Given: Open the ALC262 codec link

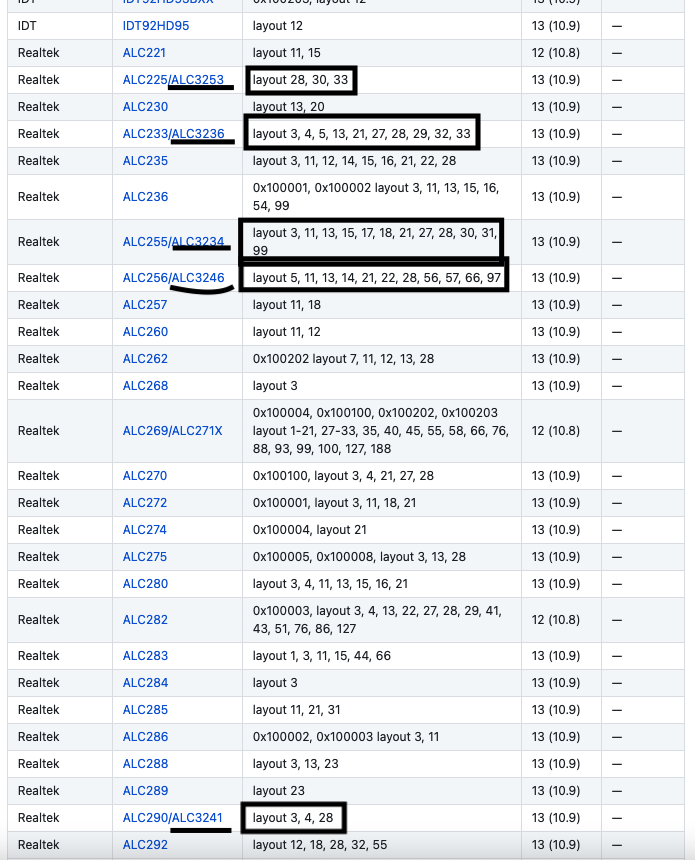Looking at the screenshot, I should pyautogui.click(x=145, y=358).
